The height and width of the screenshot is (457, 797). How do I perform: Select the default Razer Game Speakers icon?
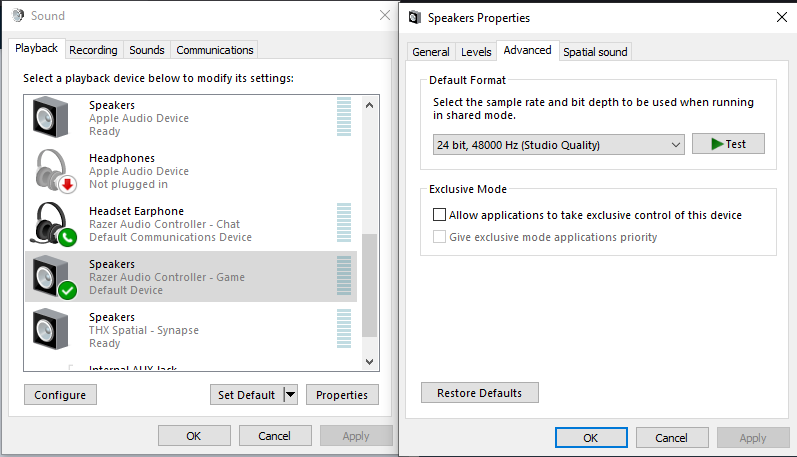coord(55,277)
